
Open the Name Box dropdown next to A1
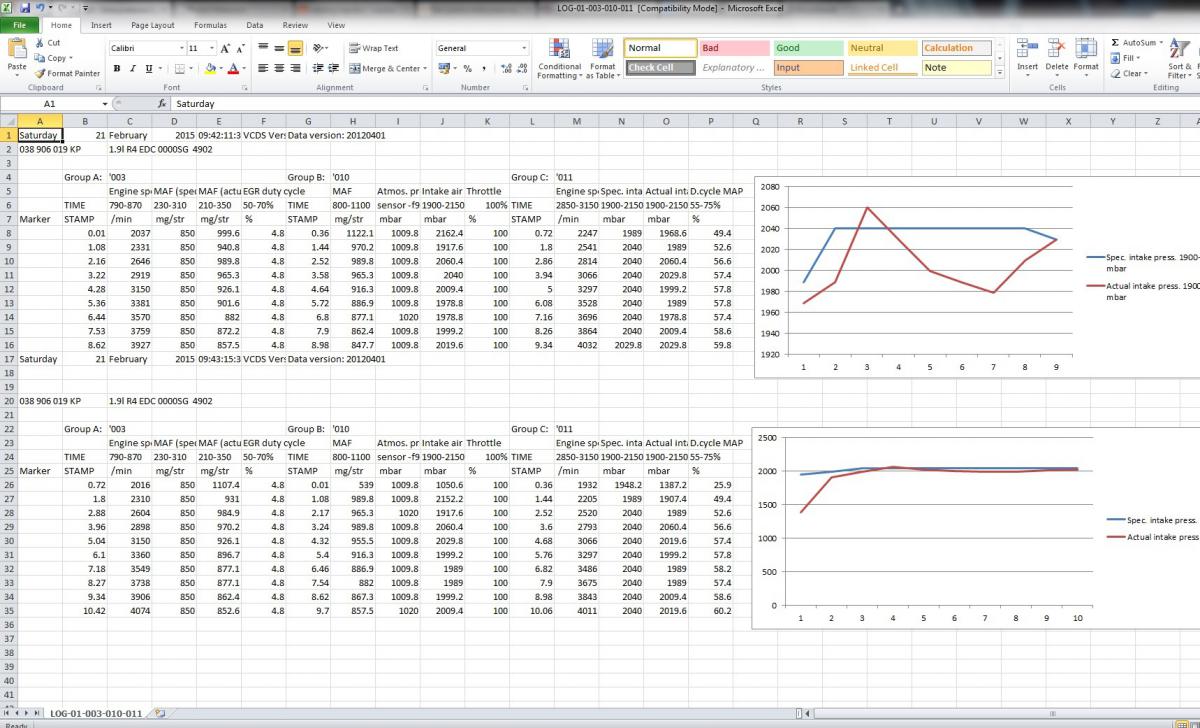pyautogui.click(x=104, y=103)
